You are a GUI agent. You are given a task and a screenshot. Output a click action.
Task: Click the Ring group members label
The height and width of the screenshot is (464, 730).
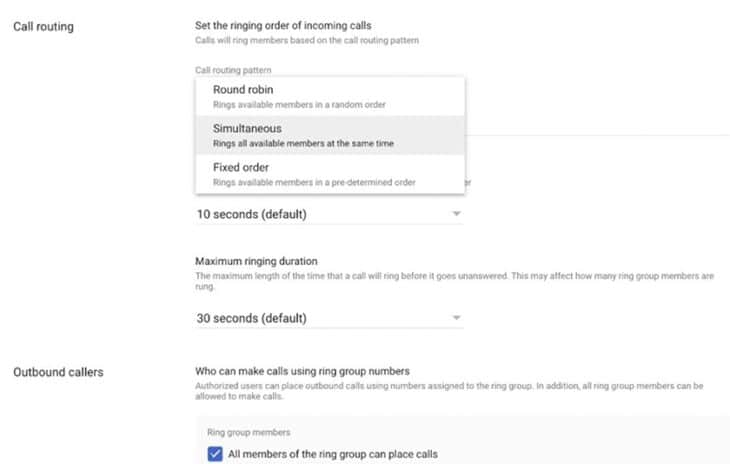(250, 433)
